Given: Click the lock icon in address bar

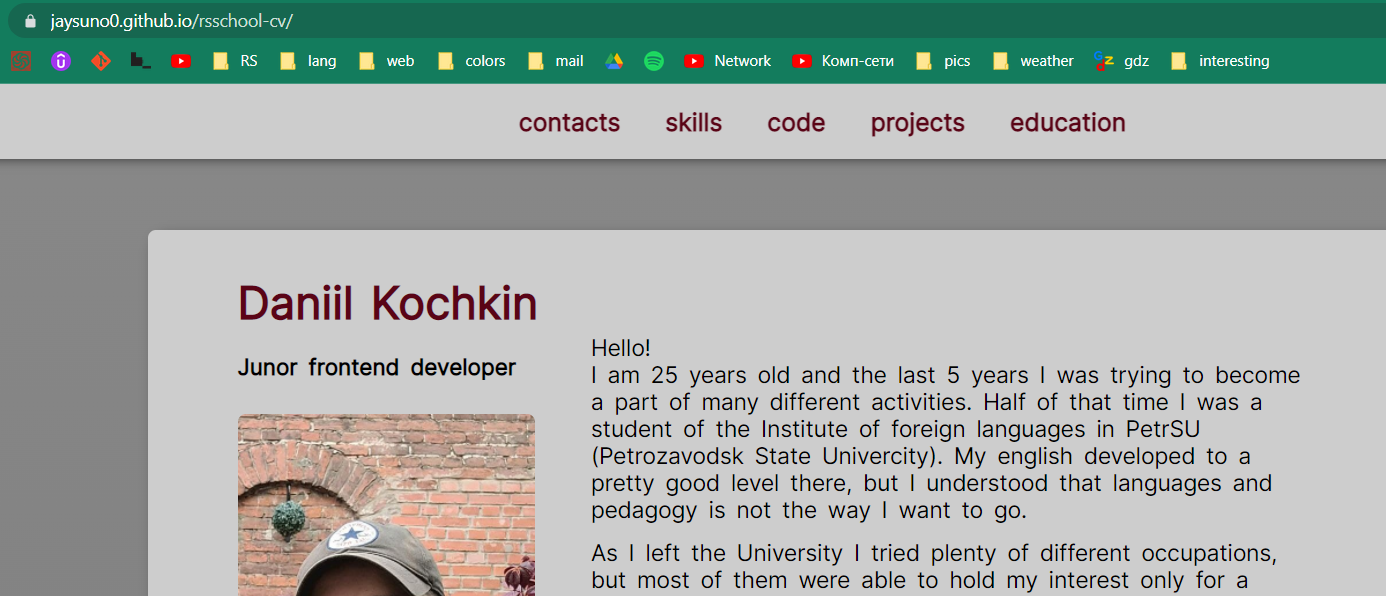Looking at the screenshot, I should [30, 20].
